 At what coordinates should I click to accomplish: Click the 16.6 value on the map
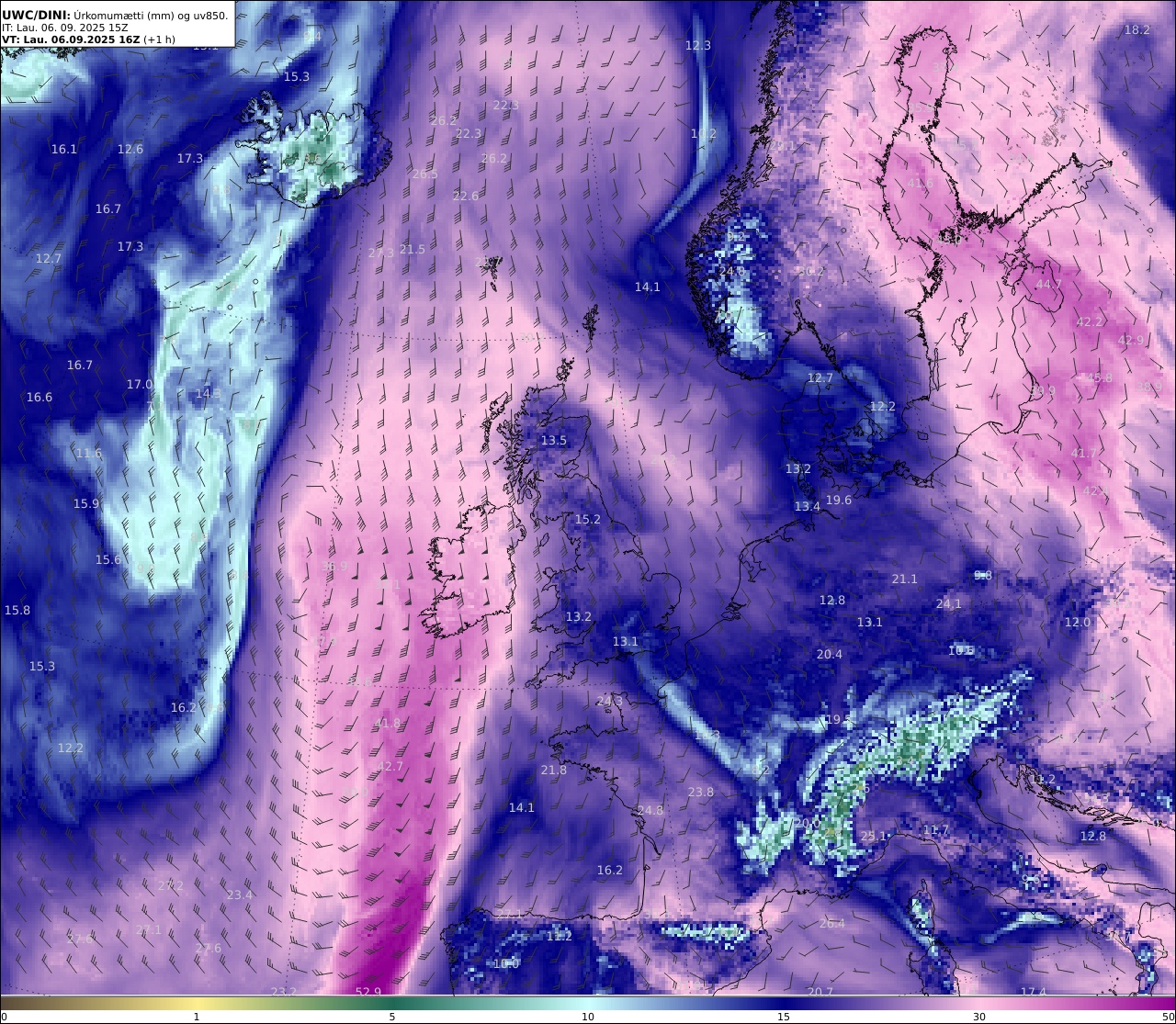[x=40, y=398]
